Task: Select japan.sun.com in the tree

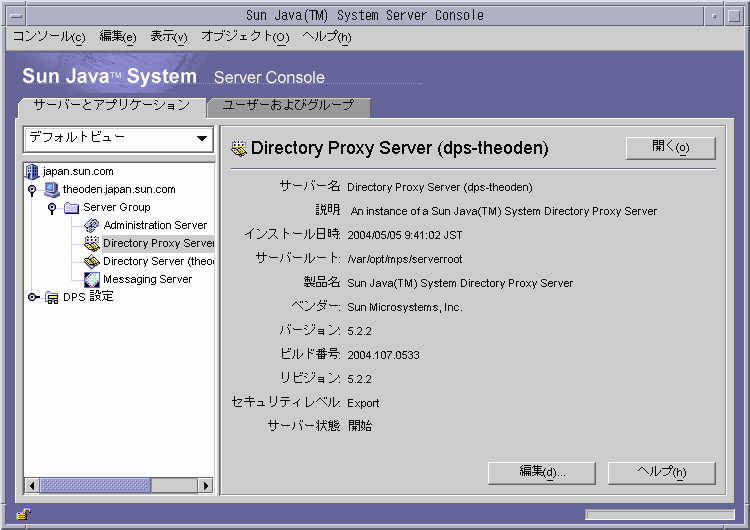Action: tap(78, 171)
